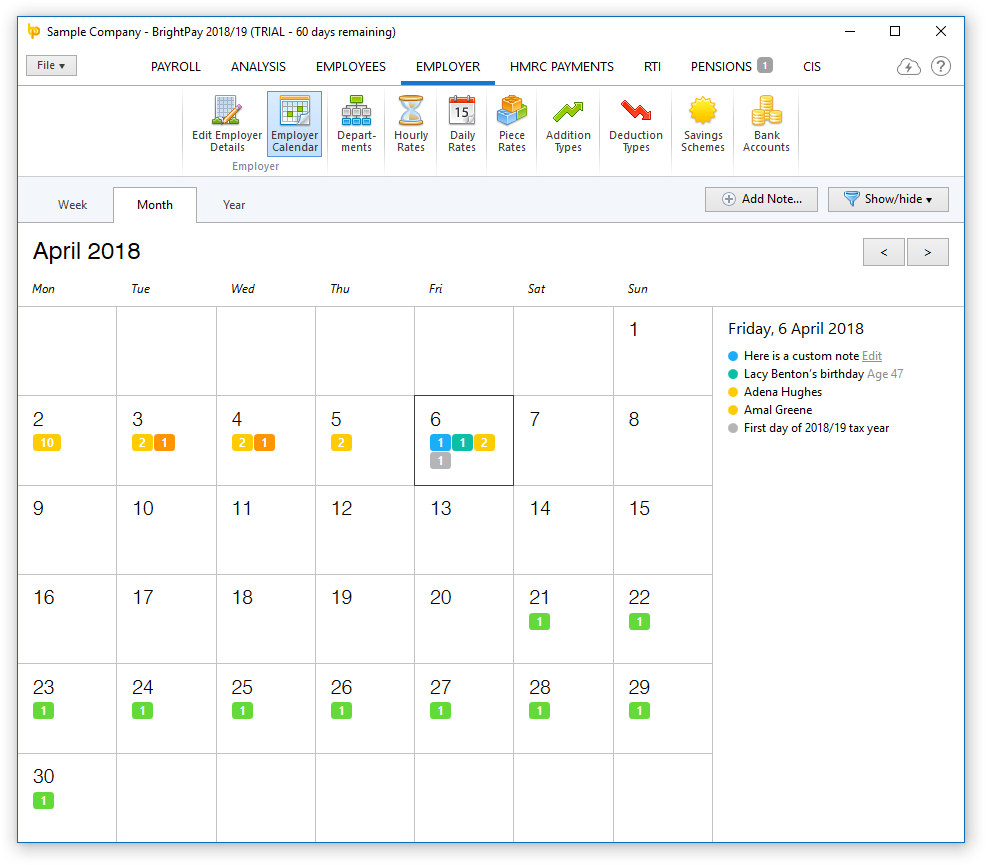Open Piece Rates blocks icon
The height and width of the screenshot is (865, 986).
click(512, 124)
